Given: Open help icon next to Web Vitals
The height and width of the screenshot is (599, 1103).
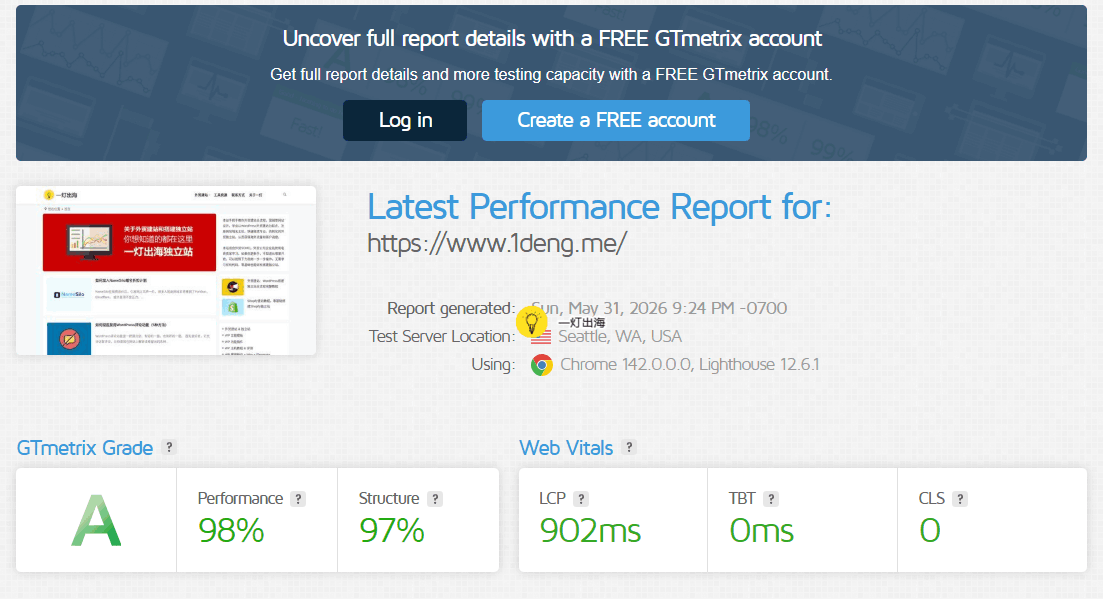Looking at the screenshot, I should tap(629, 447).
